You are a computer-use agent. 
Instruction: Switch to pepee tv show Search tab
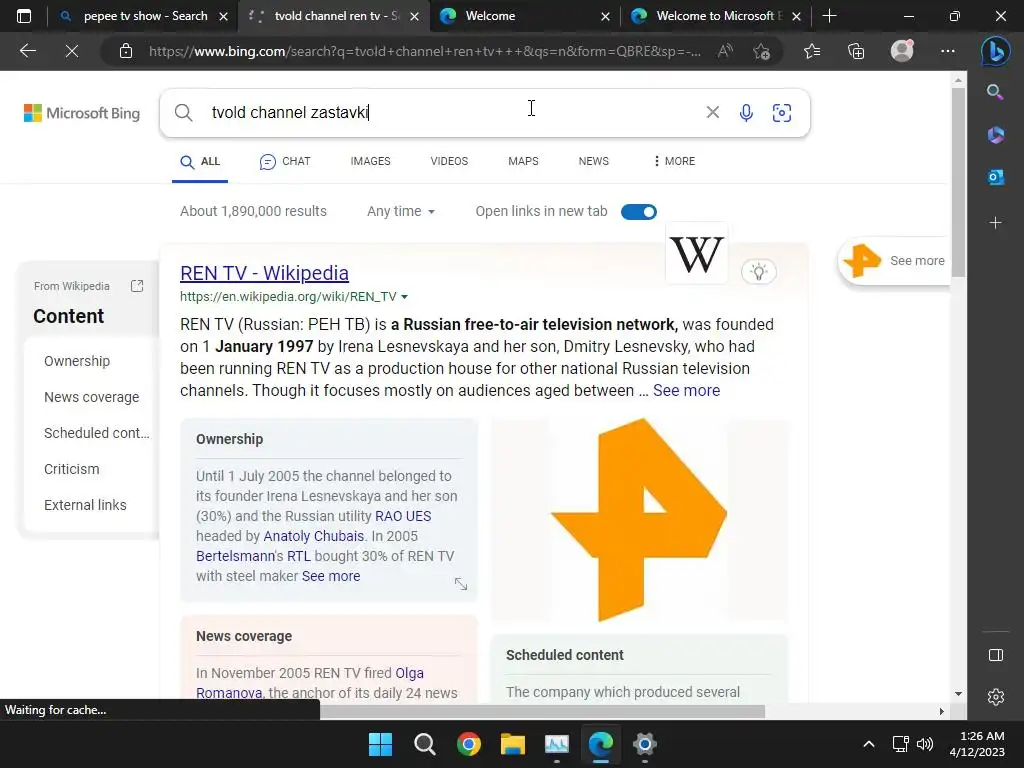tap(144, 16)
